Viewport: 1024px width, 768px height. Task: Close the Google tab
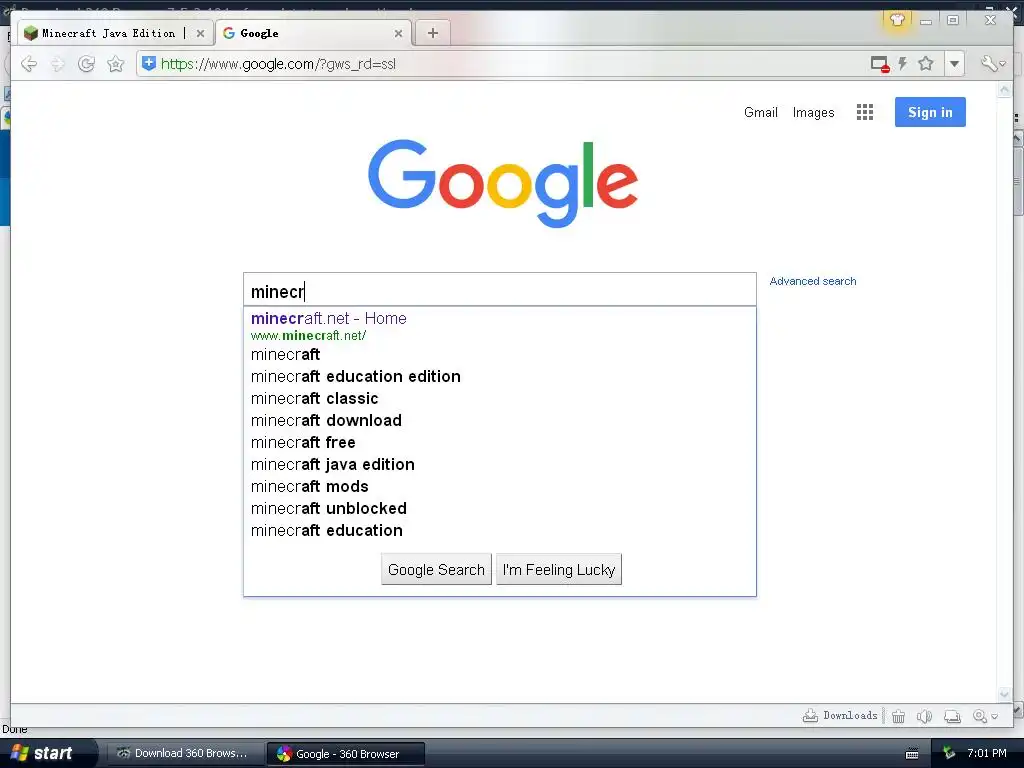point(398,33)
